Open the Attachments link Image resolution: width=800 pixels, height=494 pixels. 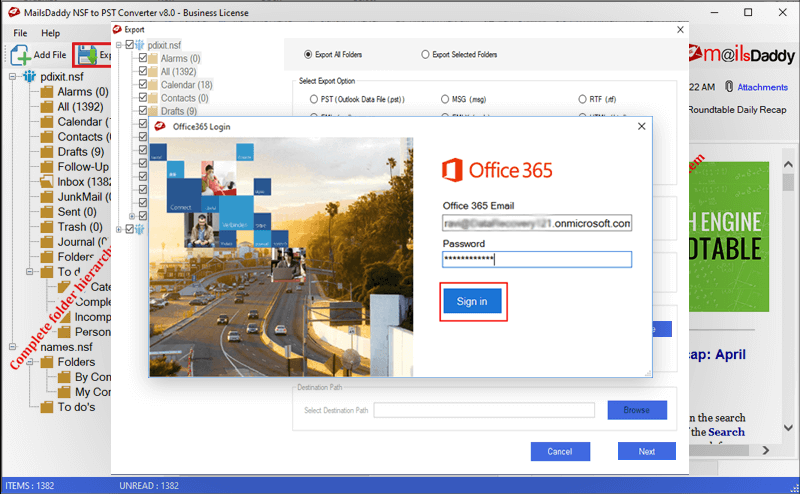click(762, 87)
